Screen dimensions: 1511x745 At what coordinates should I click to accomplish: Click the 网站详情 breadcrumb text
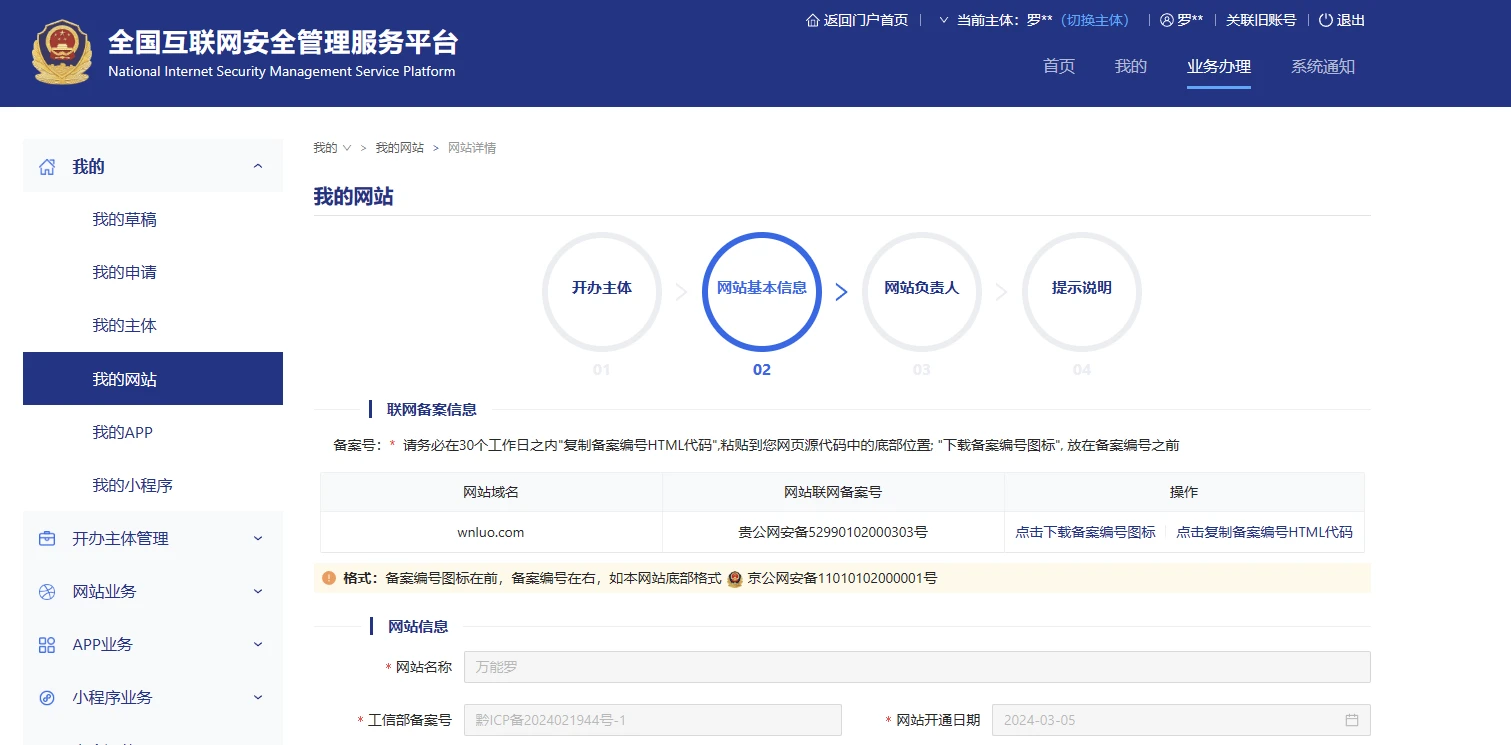pyautogui.click(x=472, y=148)
